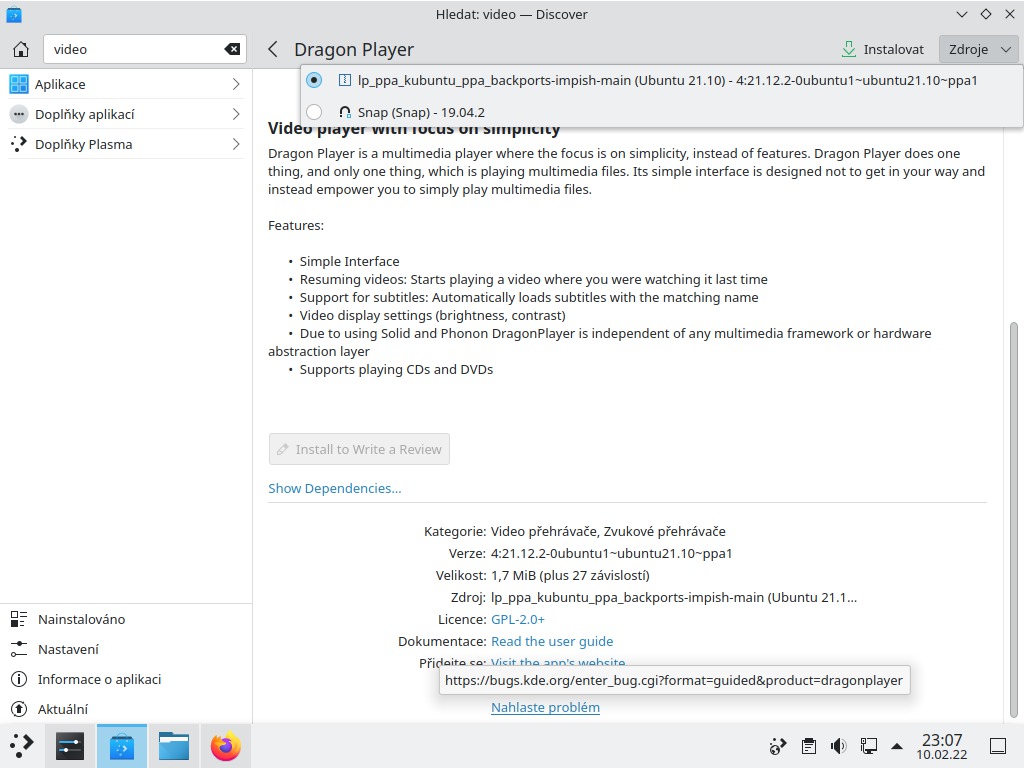Click the description vertical scrollbar

[x=1014, y=519]
